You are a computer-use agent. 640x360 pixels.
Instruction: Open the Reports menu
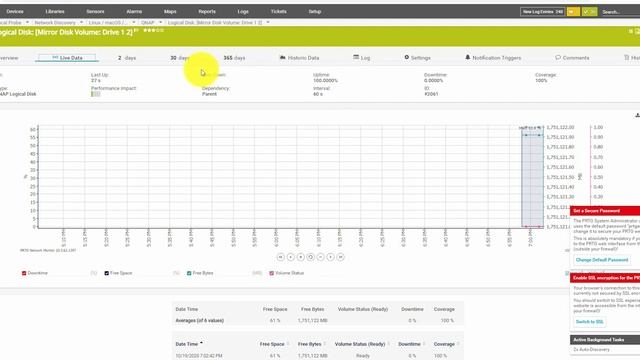point(207,11)
